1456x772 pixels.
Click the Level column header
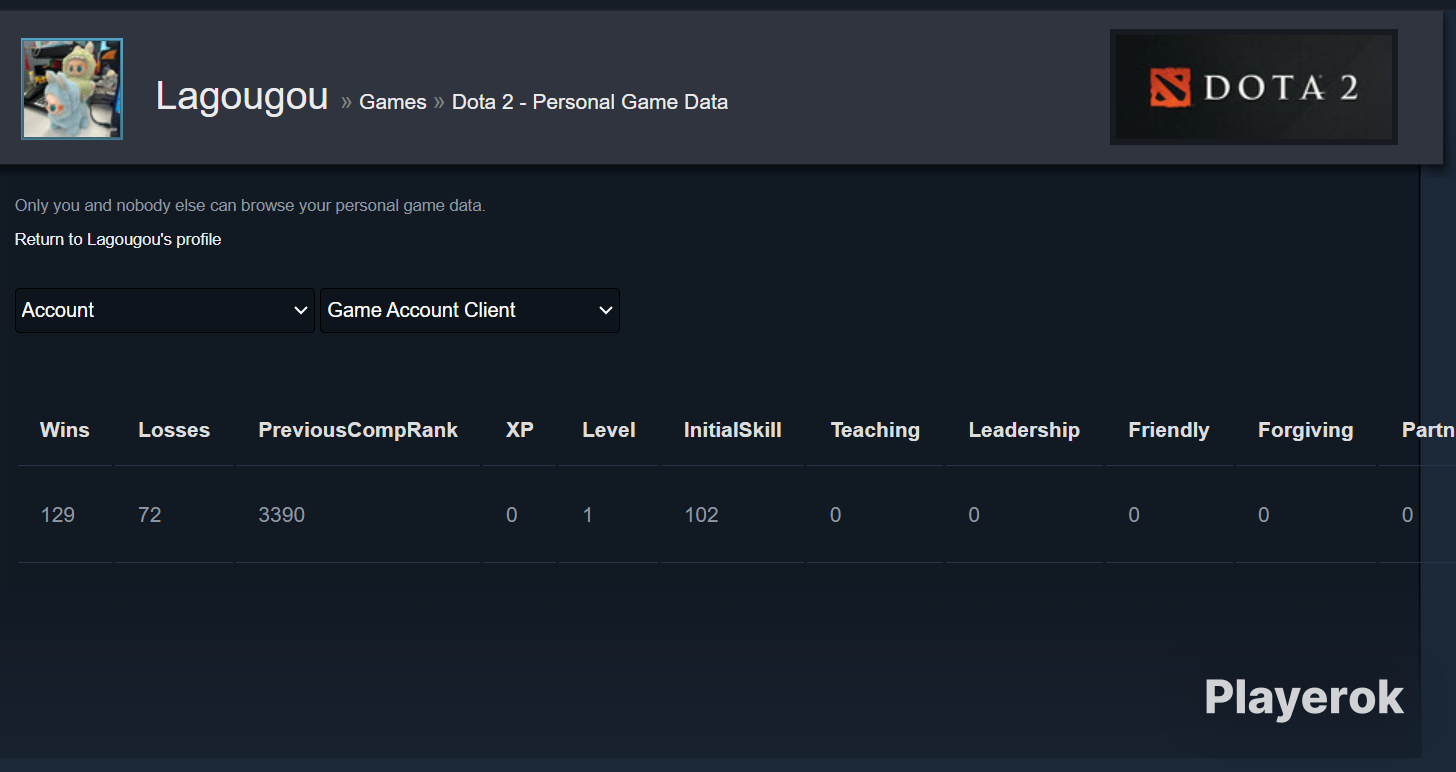click(609, 430)
